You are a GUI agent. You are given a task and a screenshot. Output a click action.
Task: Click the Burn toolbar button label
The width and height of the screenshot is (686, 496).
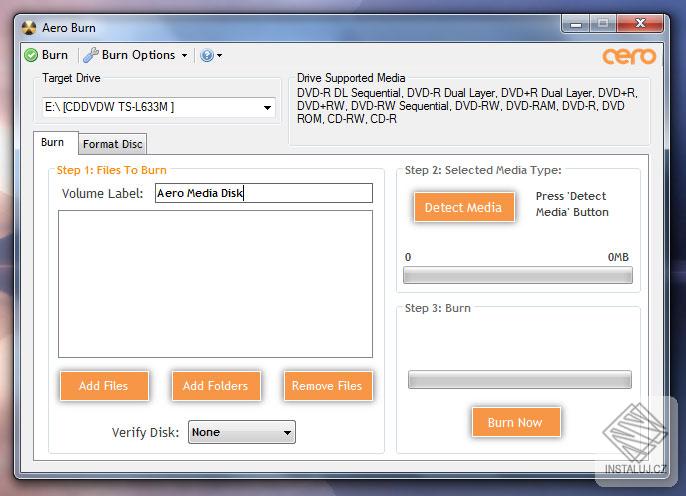tap(55, 55)
